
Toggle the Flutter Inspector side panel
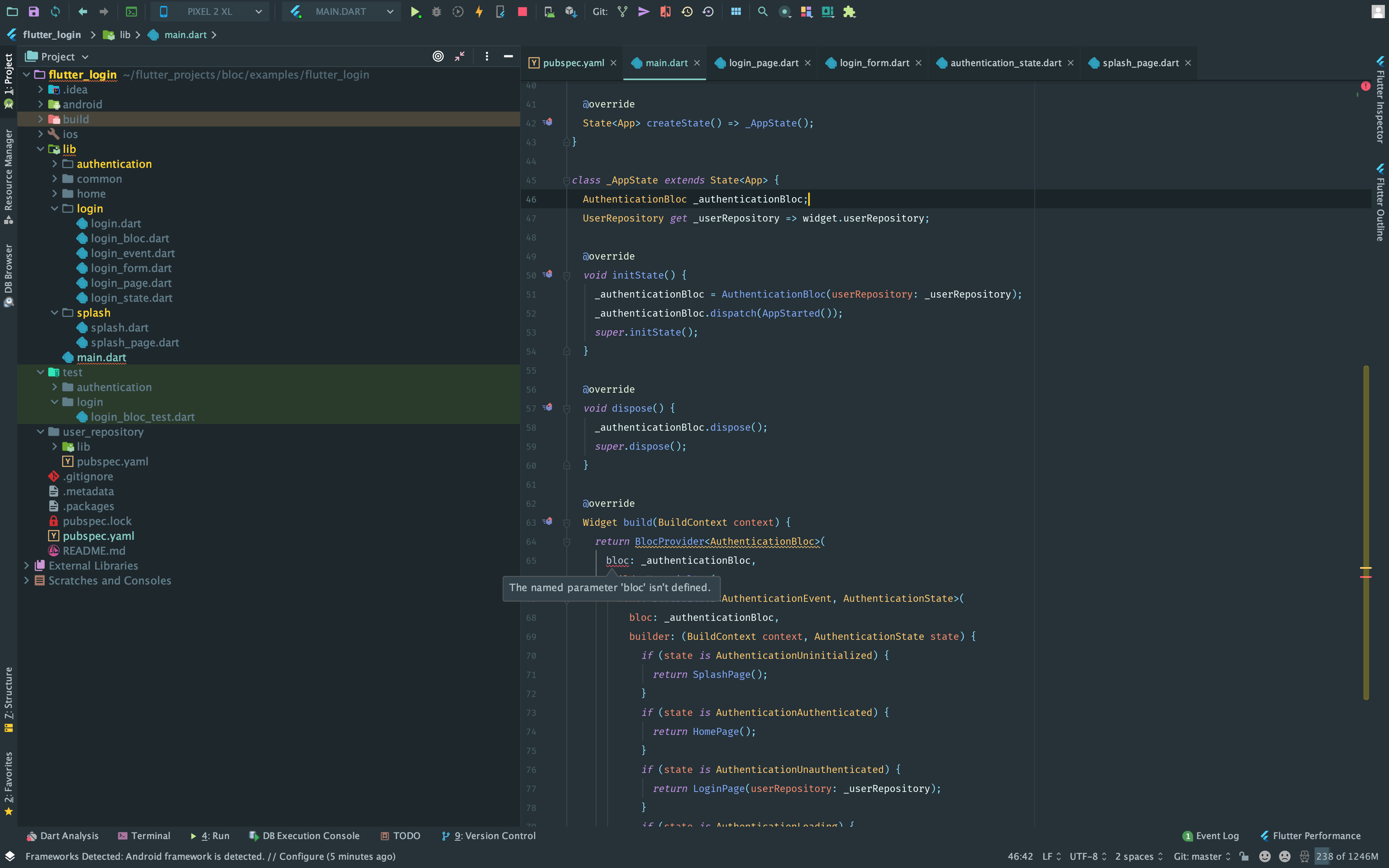(1380, 100)
